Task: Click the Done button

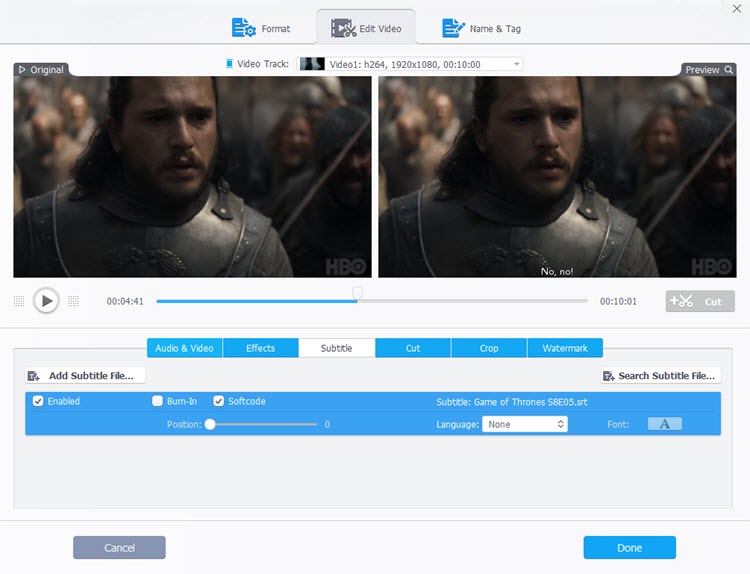Action: click(629, 547)
